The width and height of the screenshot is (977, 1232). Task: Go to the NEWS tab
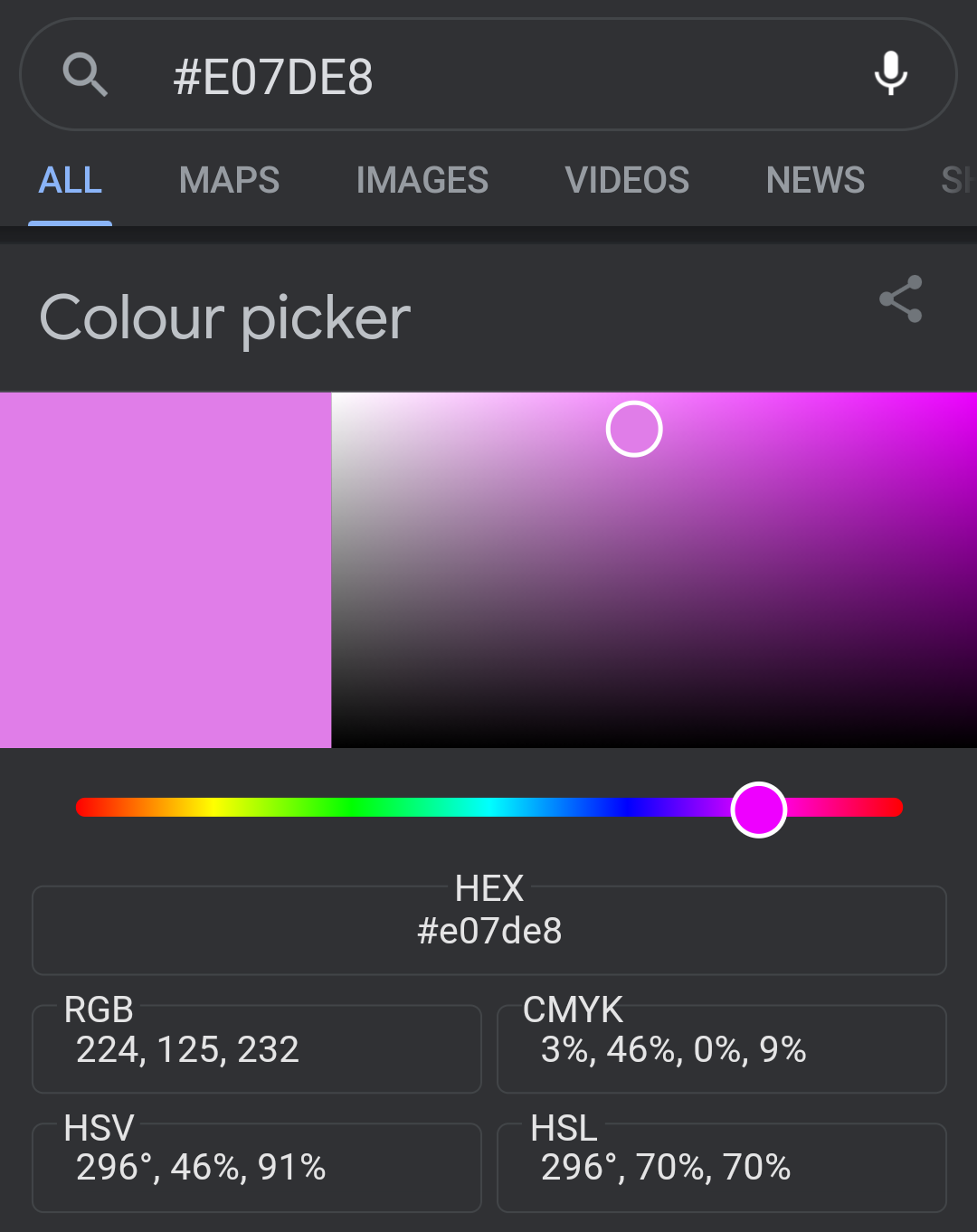pos(816,180)
